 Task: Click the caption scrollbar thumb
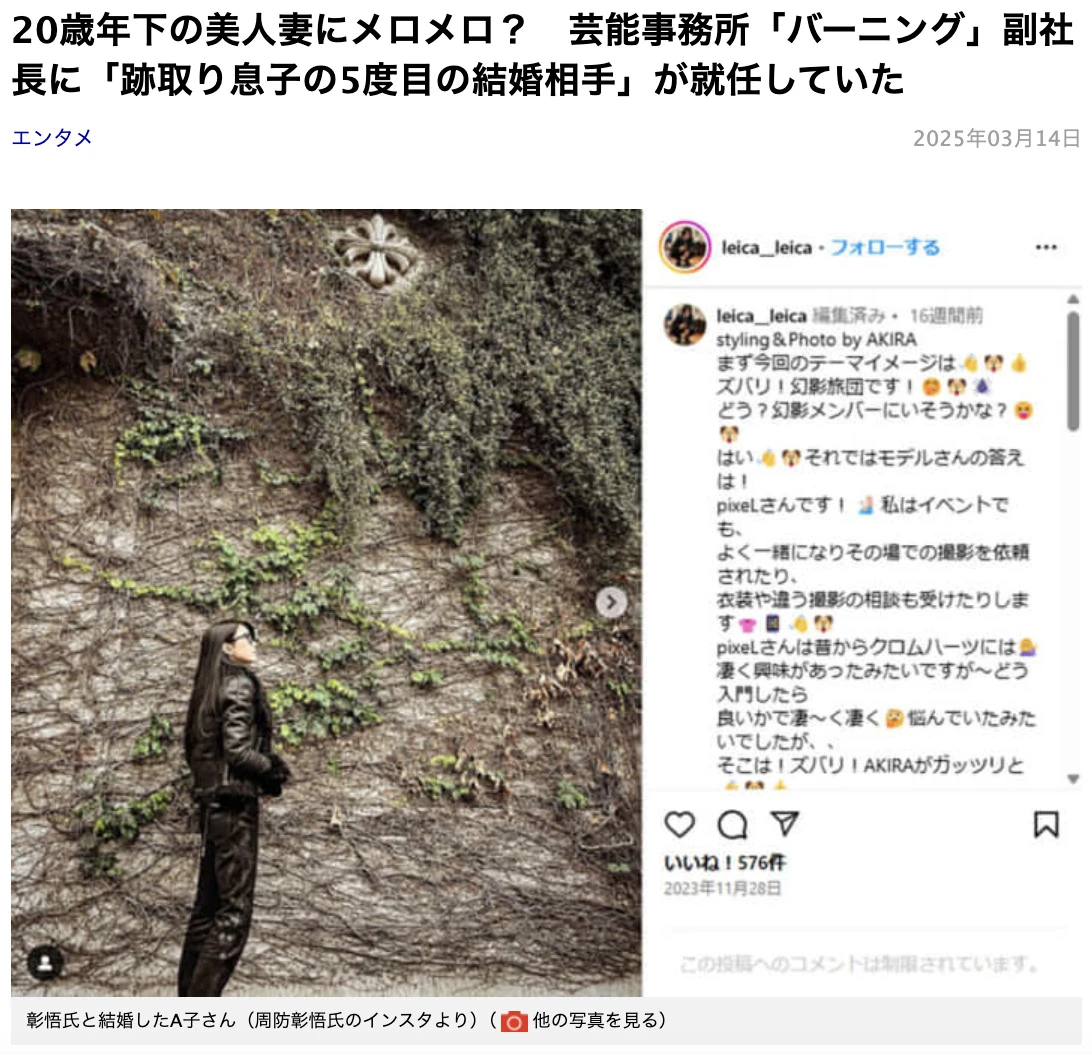point(1073,371)
